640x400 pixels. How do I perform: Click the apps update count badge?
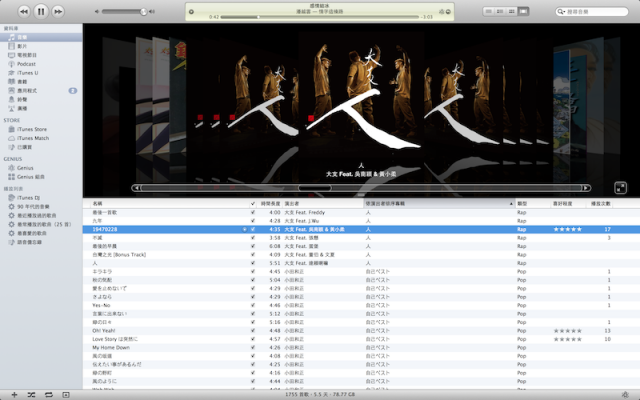[x=73, y=91]
